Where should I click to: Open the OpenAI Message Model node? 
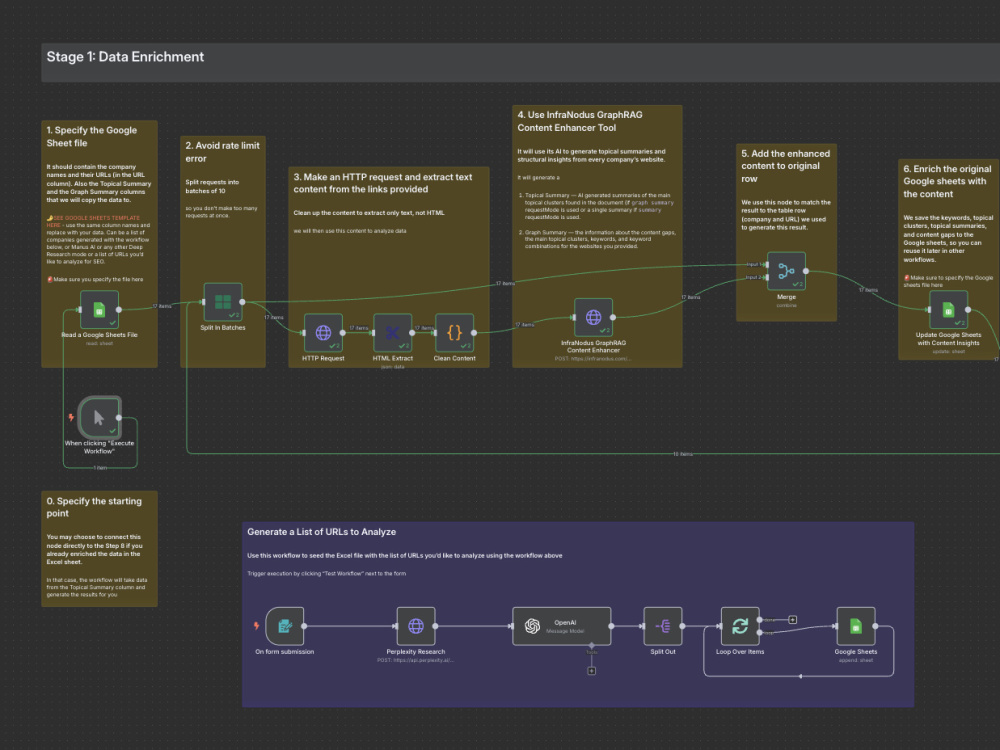coord(562,626)
